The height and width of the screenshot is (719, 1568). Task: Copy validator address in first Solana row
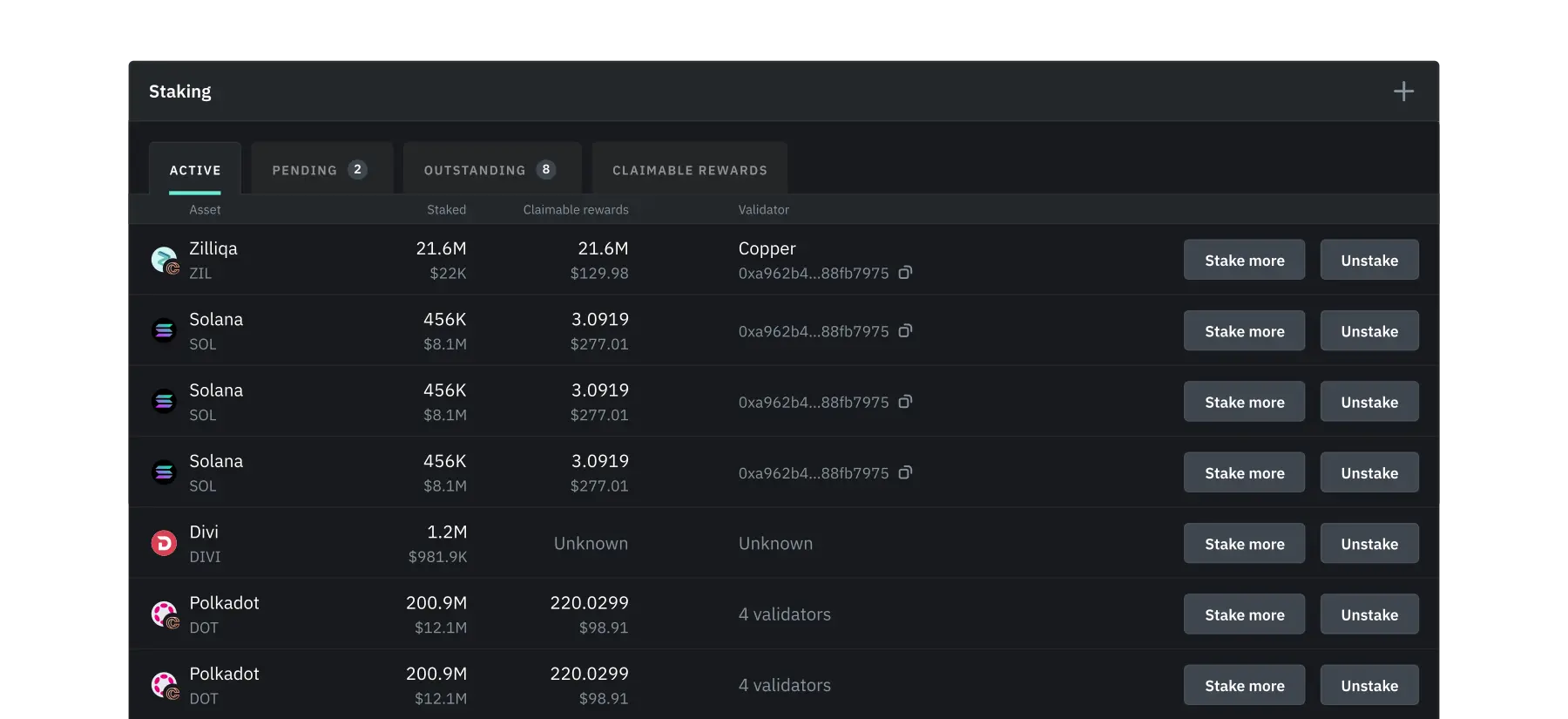pos(905,331)
